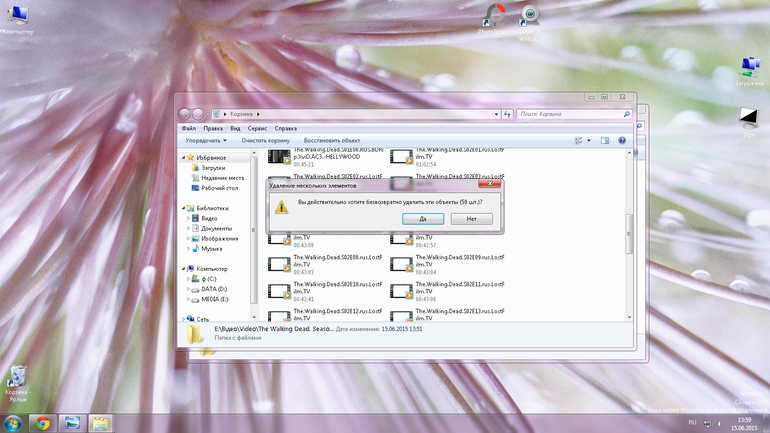This screenshot has width=770, height=433.
Task: Click Нет to cancel deletion
Action: click(x=471, y=218)
